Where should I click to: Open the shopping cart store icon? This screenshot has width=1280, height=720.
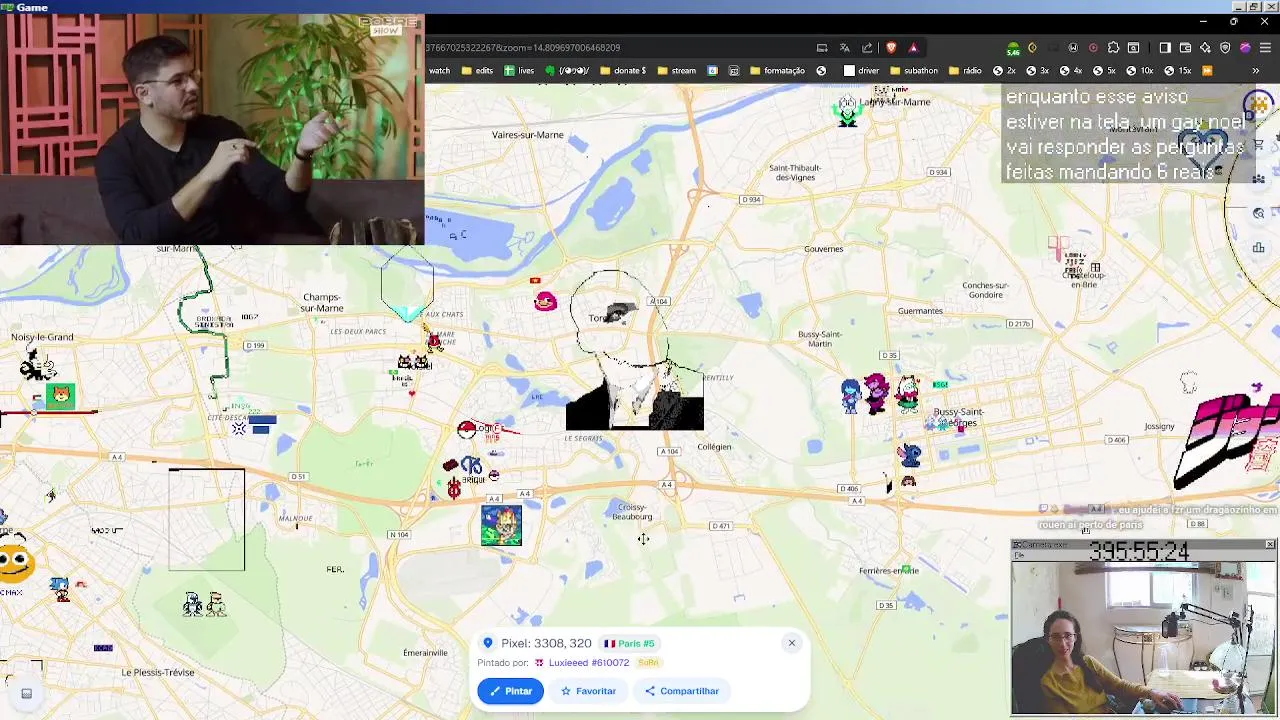click(x=1258, y=146)
